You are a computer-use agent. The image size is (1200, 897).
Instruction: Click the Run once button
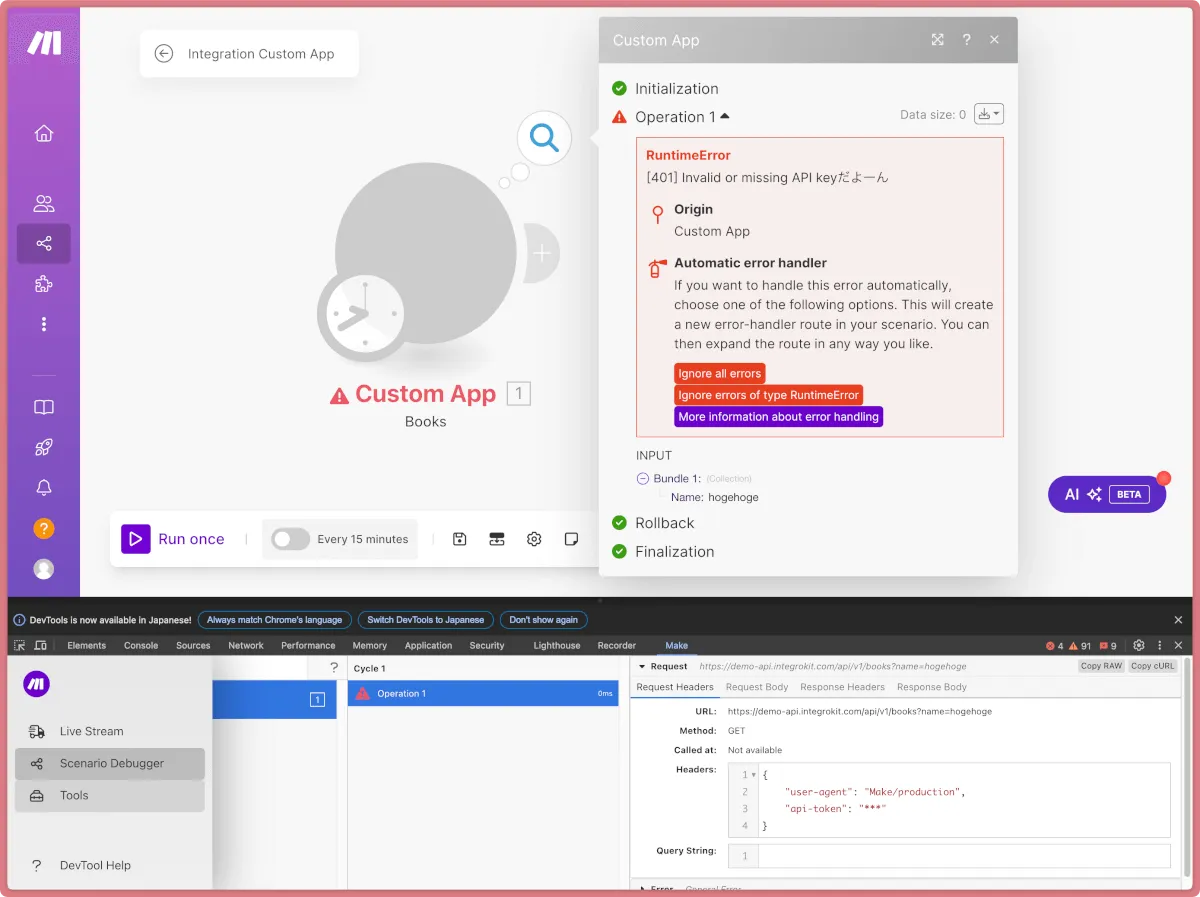click(x=174, y=539)
